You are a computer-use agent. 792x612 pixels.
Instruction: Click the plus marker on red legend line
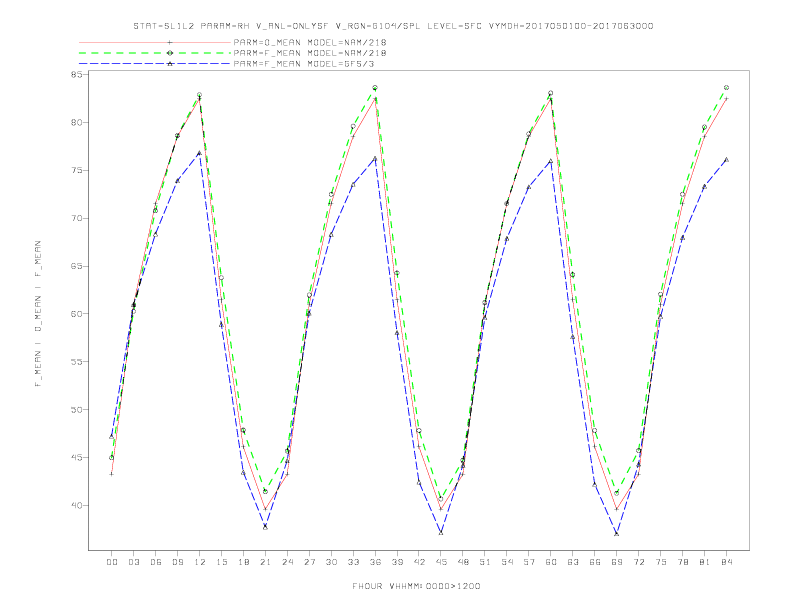[x=170, y=42]
